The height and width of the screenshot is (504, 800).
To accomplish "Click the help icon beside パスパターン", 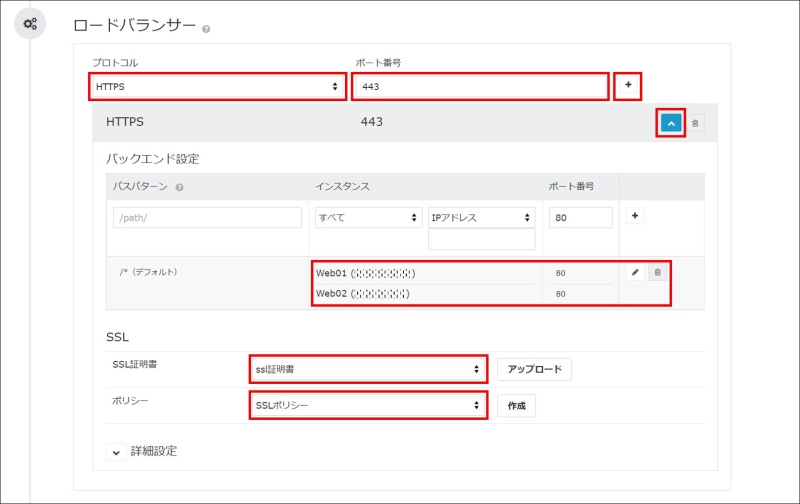I will (x=179, y=187).
